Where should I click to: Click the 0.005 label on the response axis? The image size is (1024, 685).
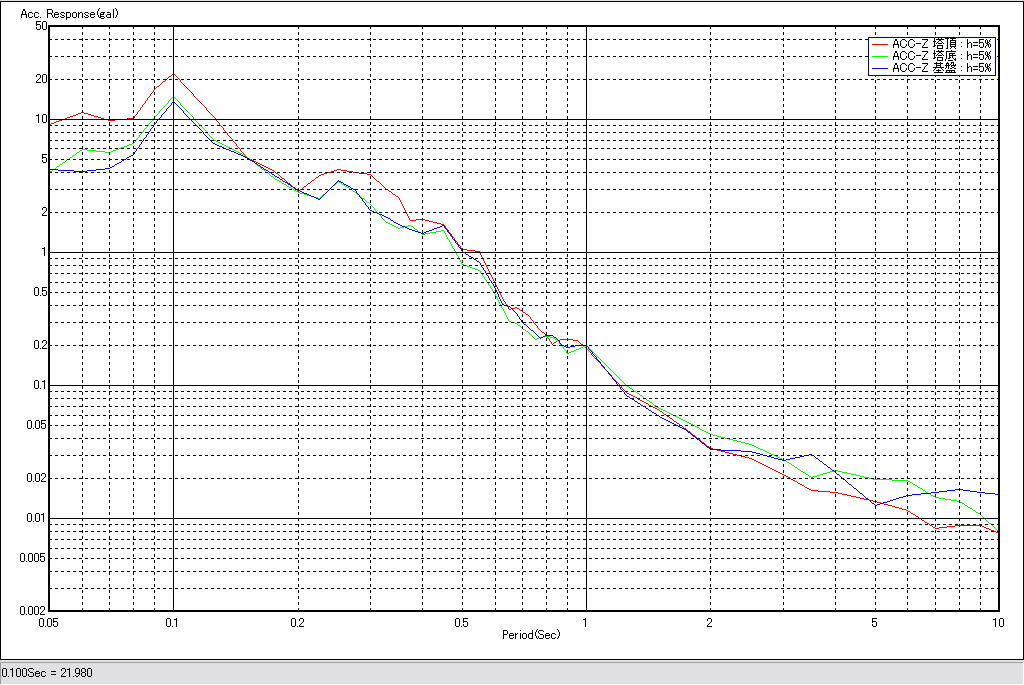point(34,558)
